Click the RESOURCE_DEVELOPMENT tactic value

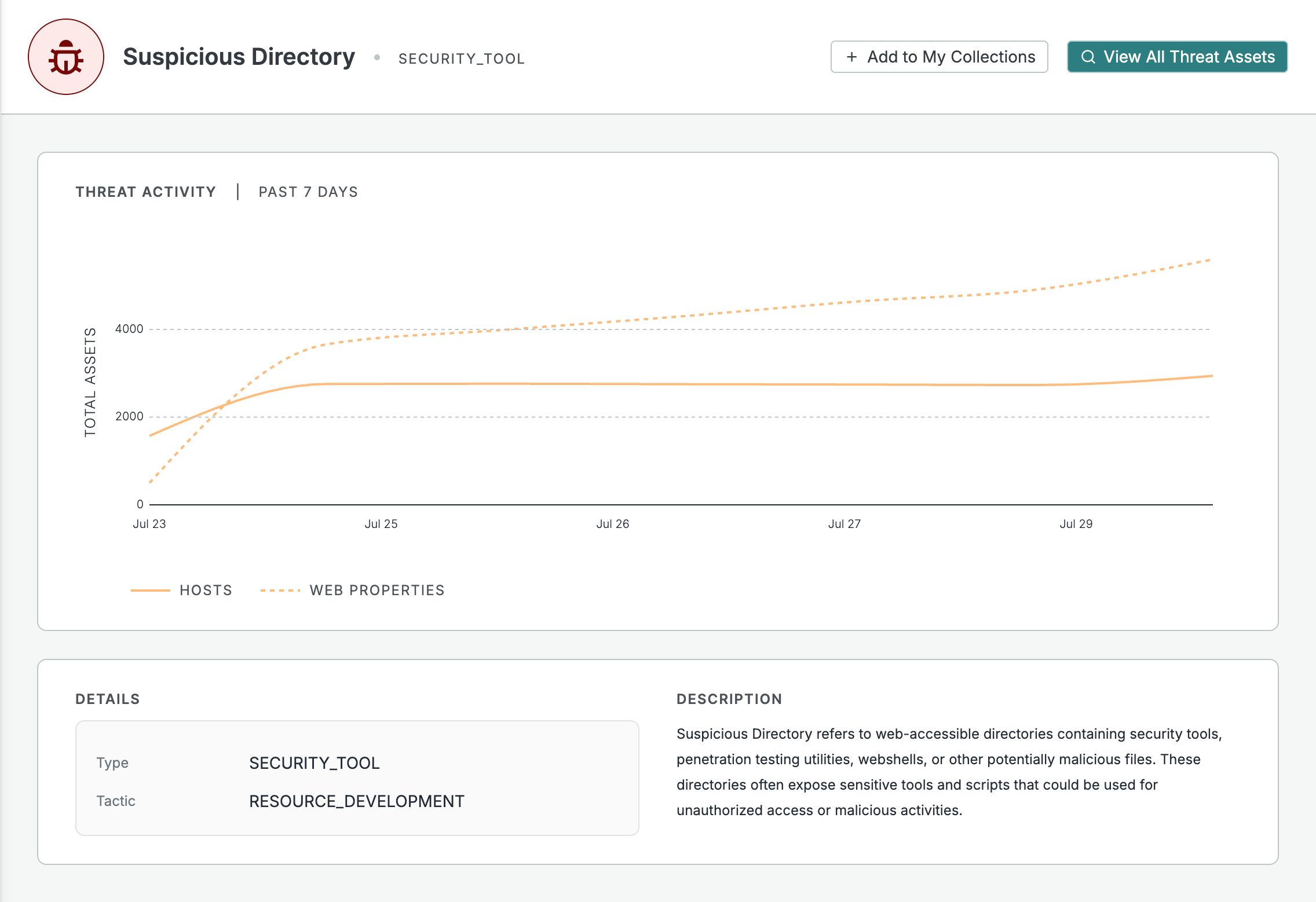point(357,801)
